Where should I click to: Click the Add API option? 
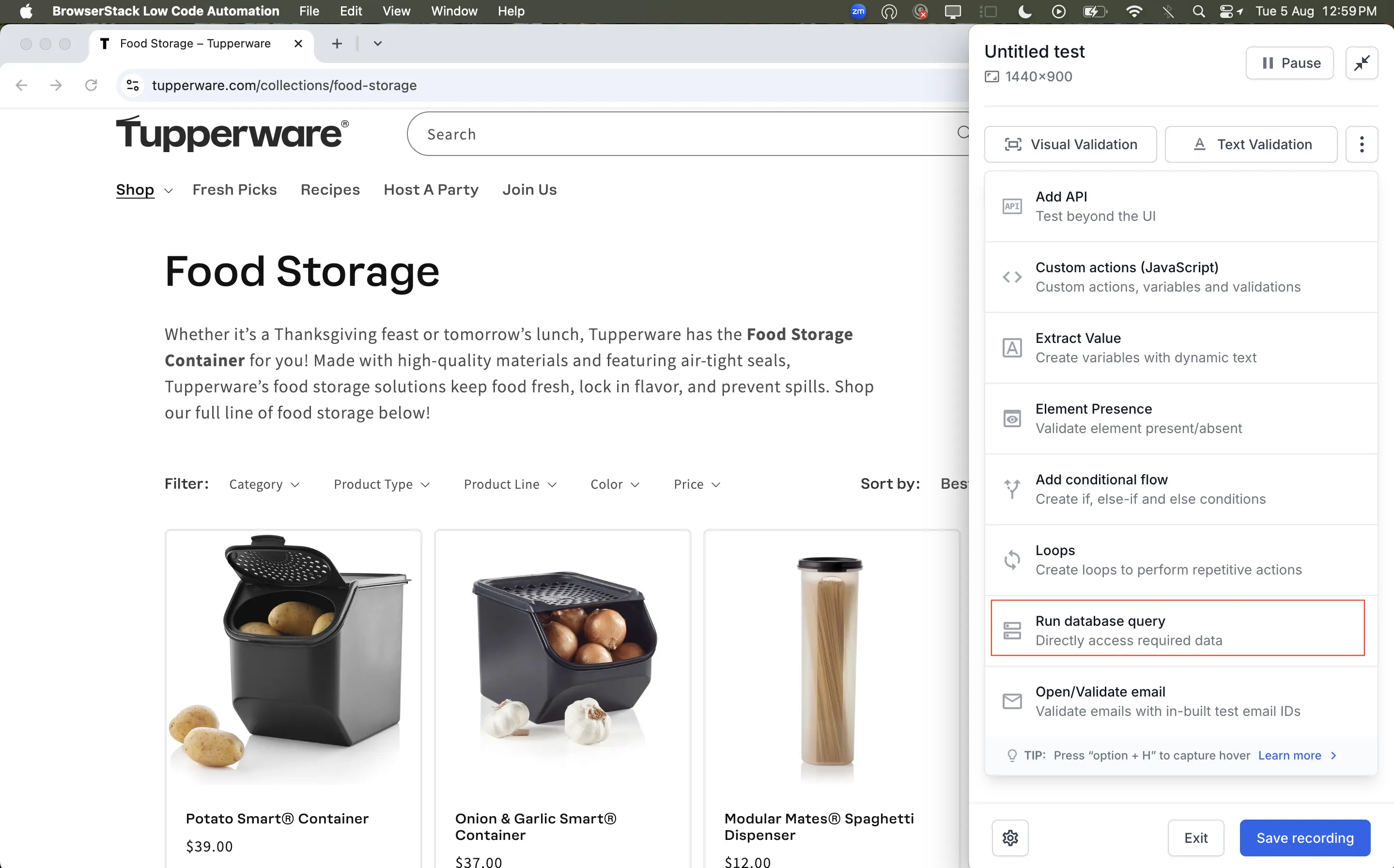(1180, 206)
